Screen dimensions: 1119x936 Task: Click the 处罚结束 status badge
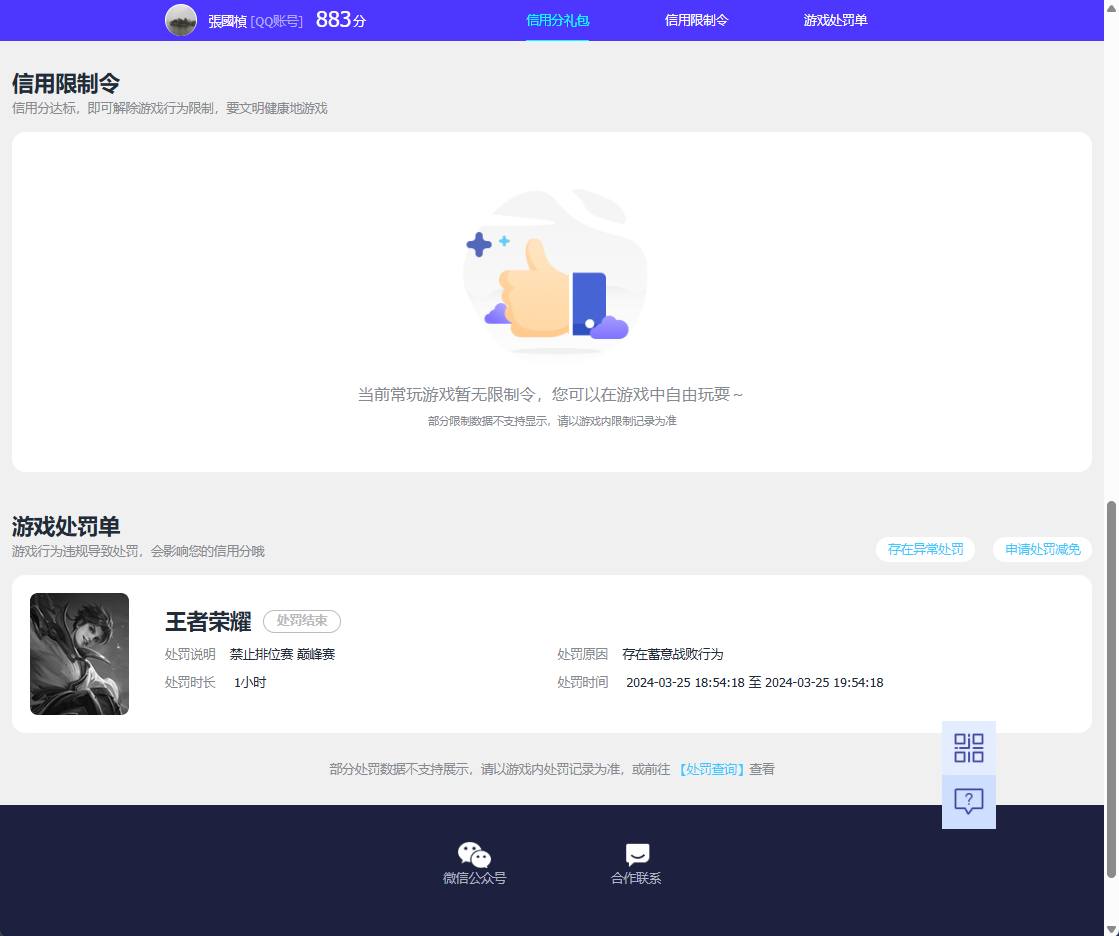tap(302, 621)
